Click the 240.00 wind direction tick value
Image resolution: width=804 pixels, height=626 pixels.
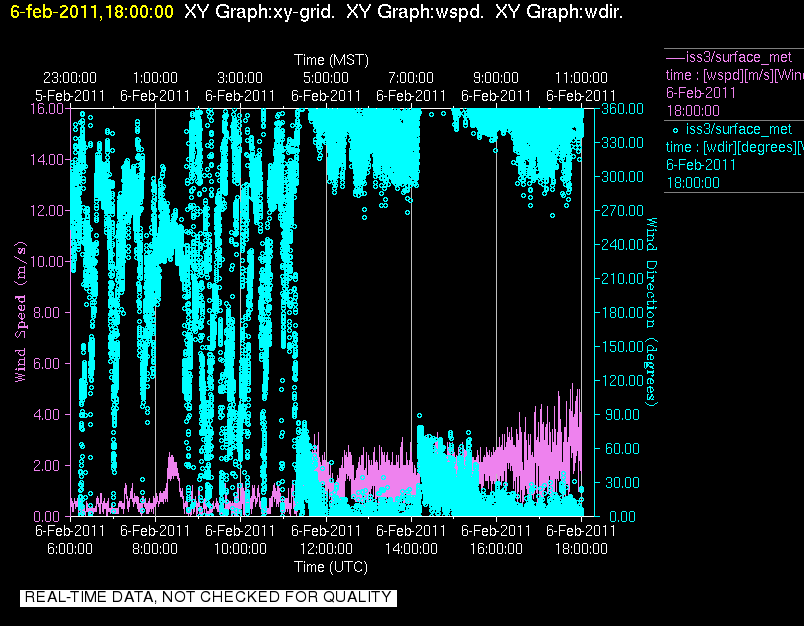(622, 245)
